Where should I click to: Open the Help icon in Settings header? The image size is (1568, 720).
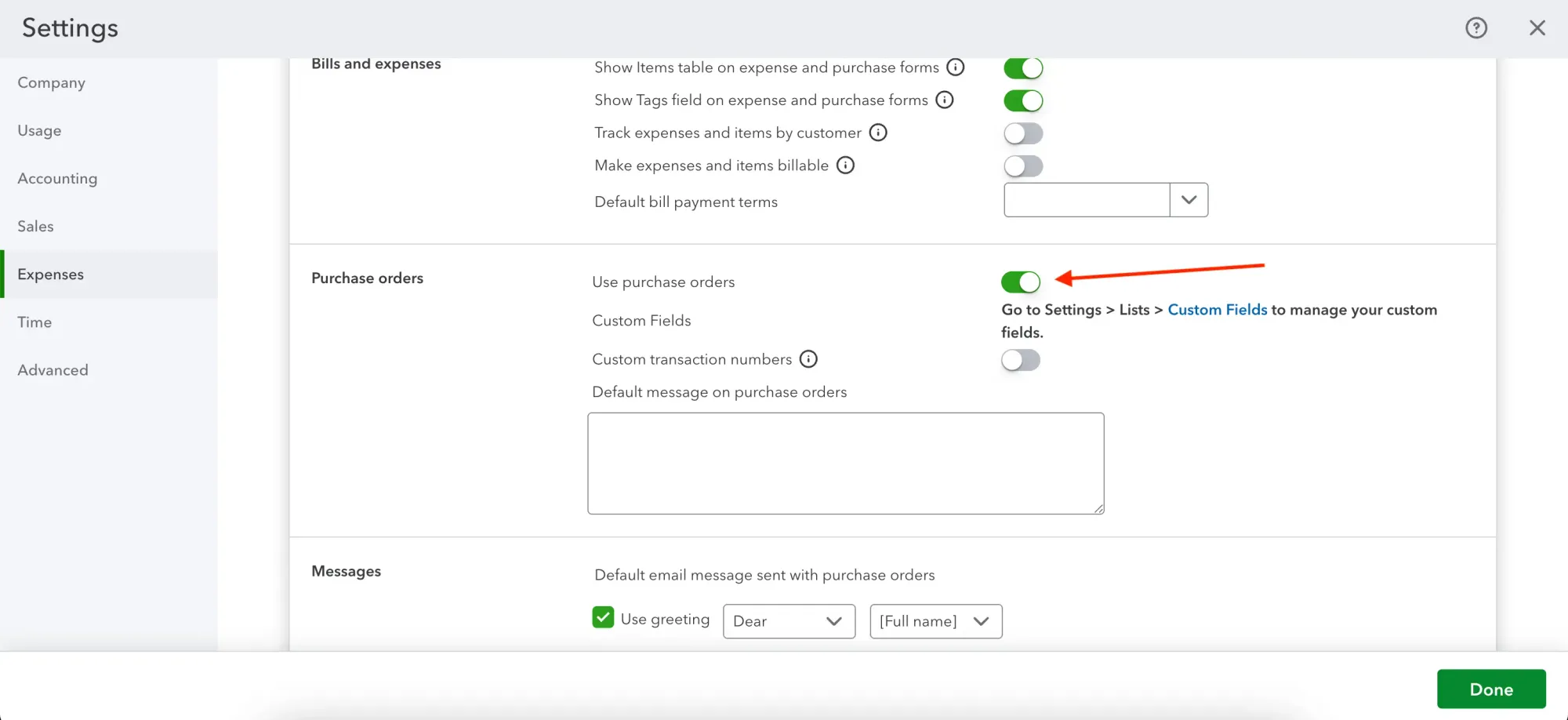1476,27
